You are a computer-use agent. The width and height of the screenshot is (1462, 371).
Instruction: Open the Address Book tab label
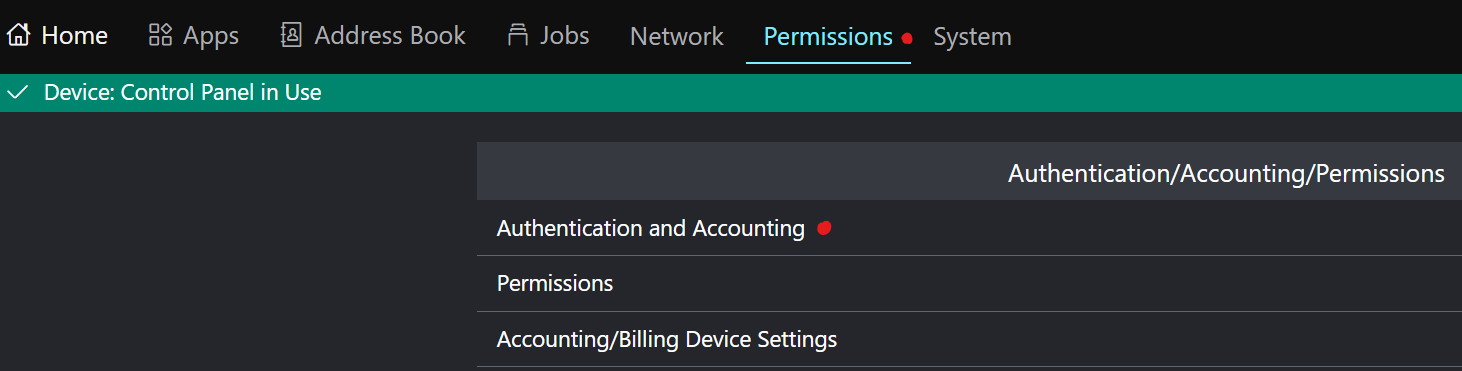click(390, 36)
